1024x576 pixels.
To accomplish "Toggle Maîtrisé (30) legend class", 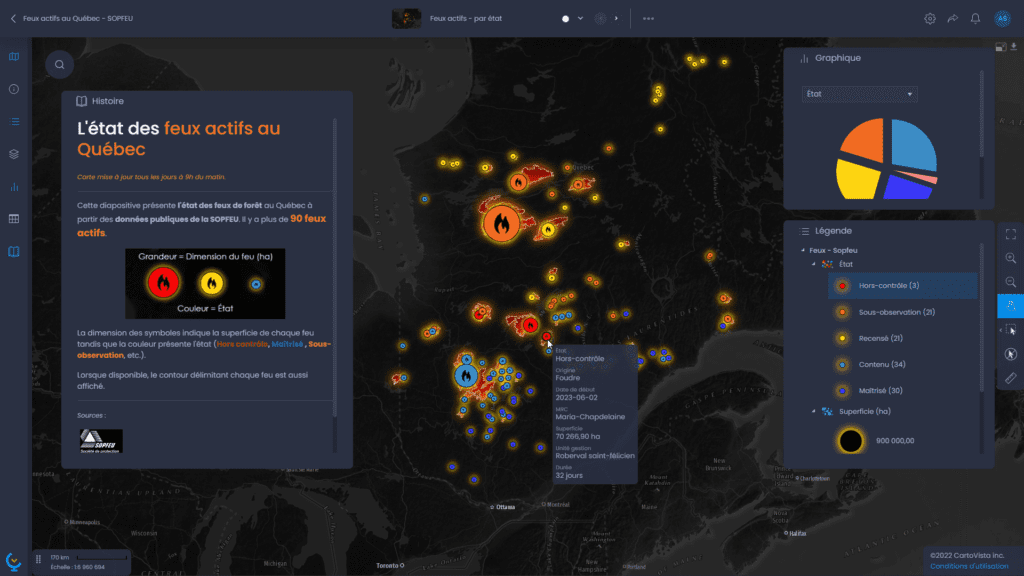I will (903, 391).
